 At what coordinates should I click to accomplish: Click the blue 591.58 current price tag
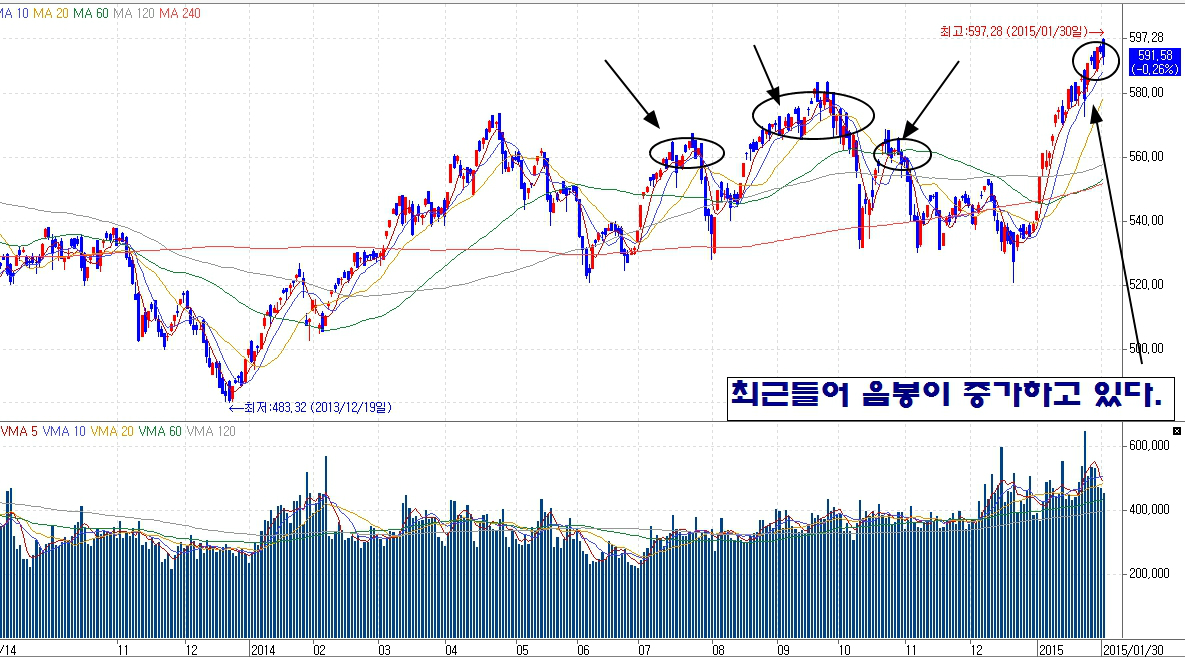pyautogui.click(x=1151, y=62)
